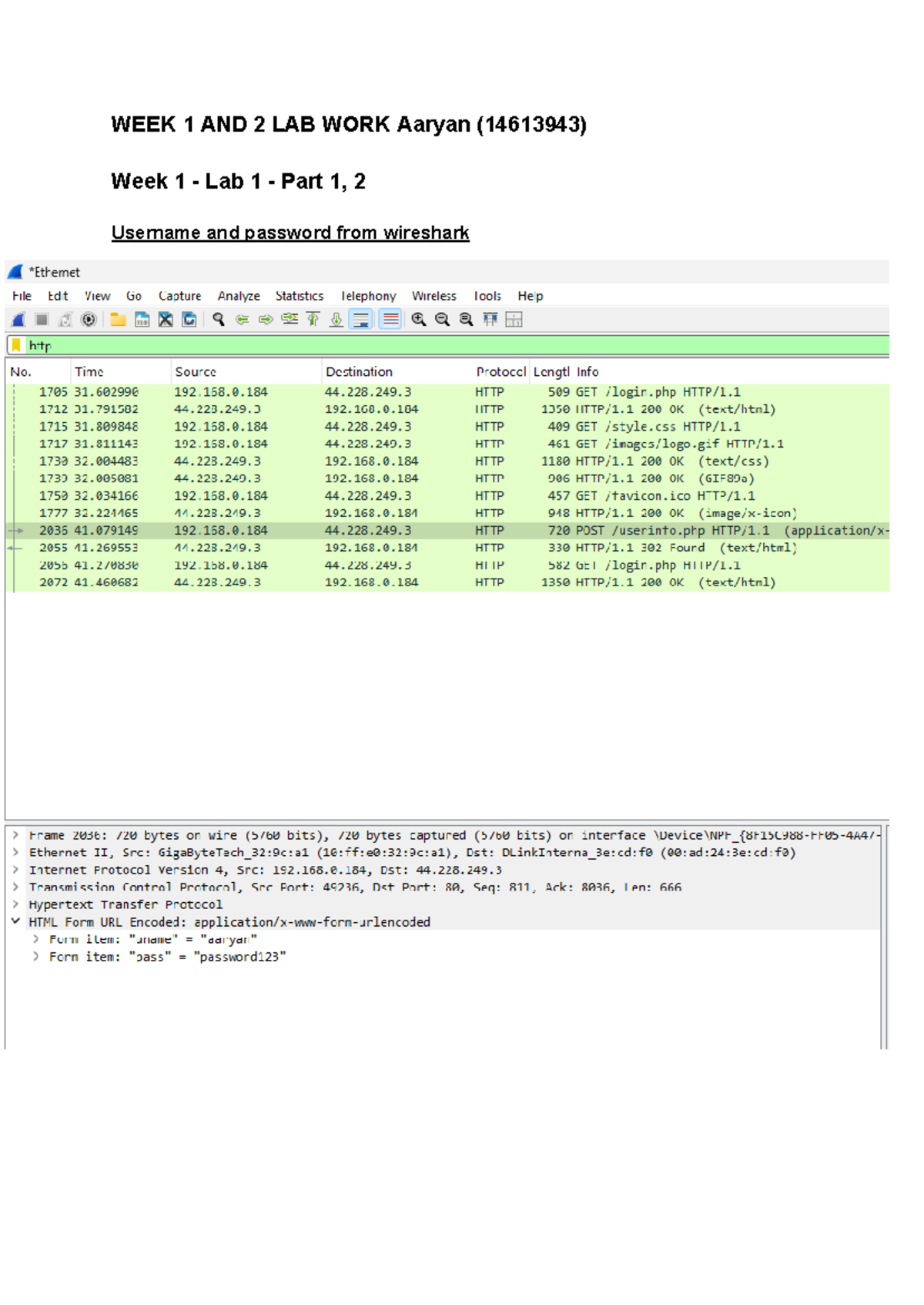
Task: Expand the "uname" form item
Action: coord(35,939)
